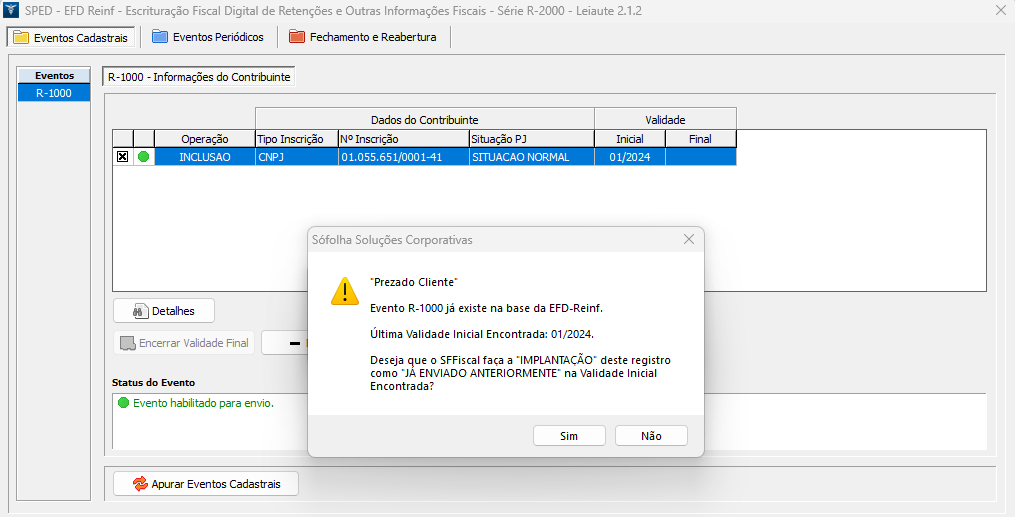Click the 01/2024 Inicial validity cell
This screenshot has height=518, width=1015.
click(x=629, y=157)
